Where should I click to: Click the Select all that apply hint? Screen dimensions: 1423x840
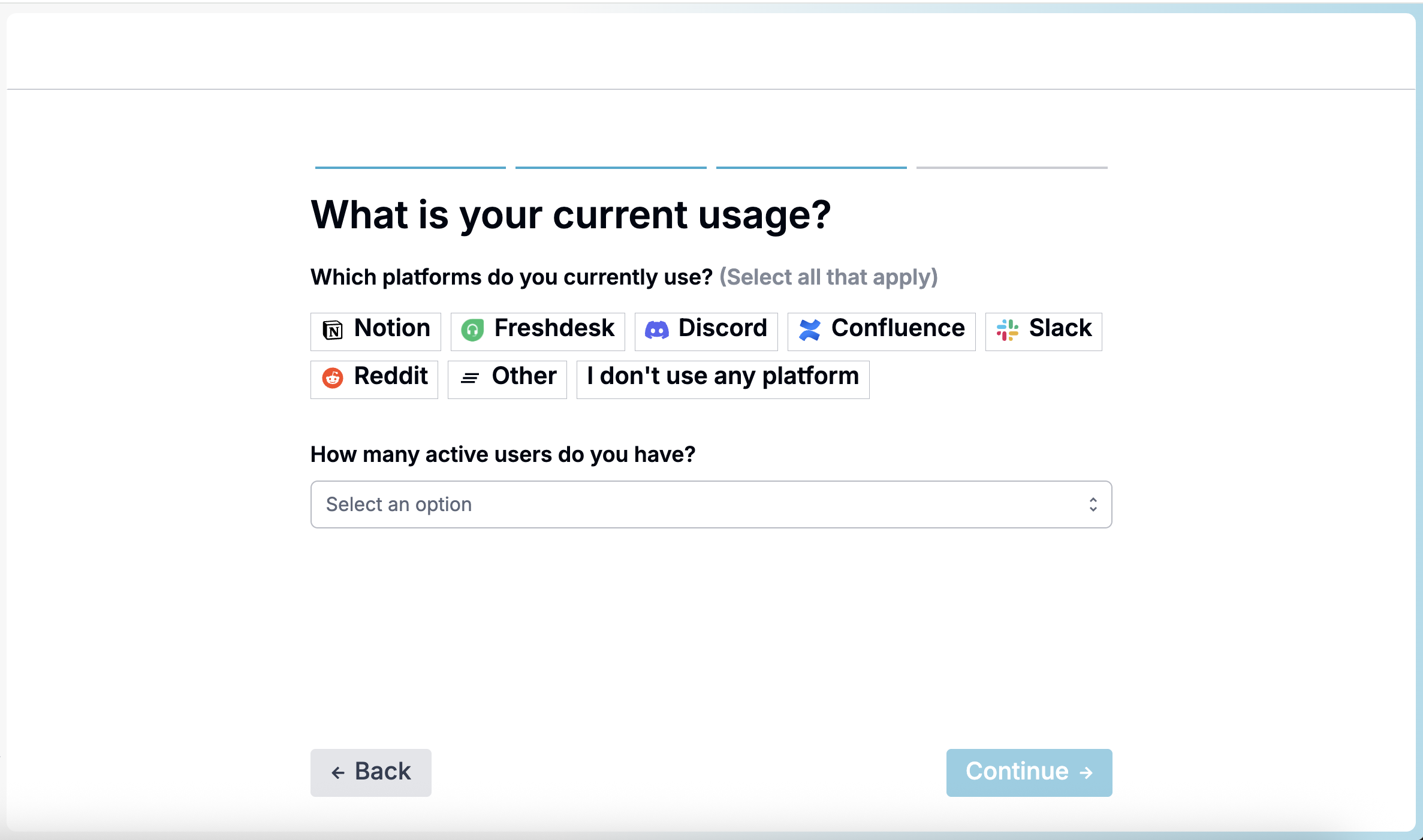(x=828, y=277)
